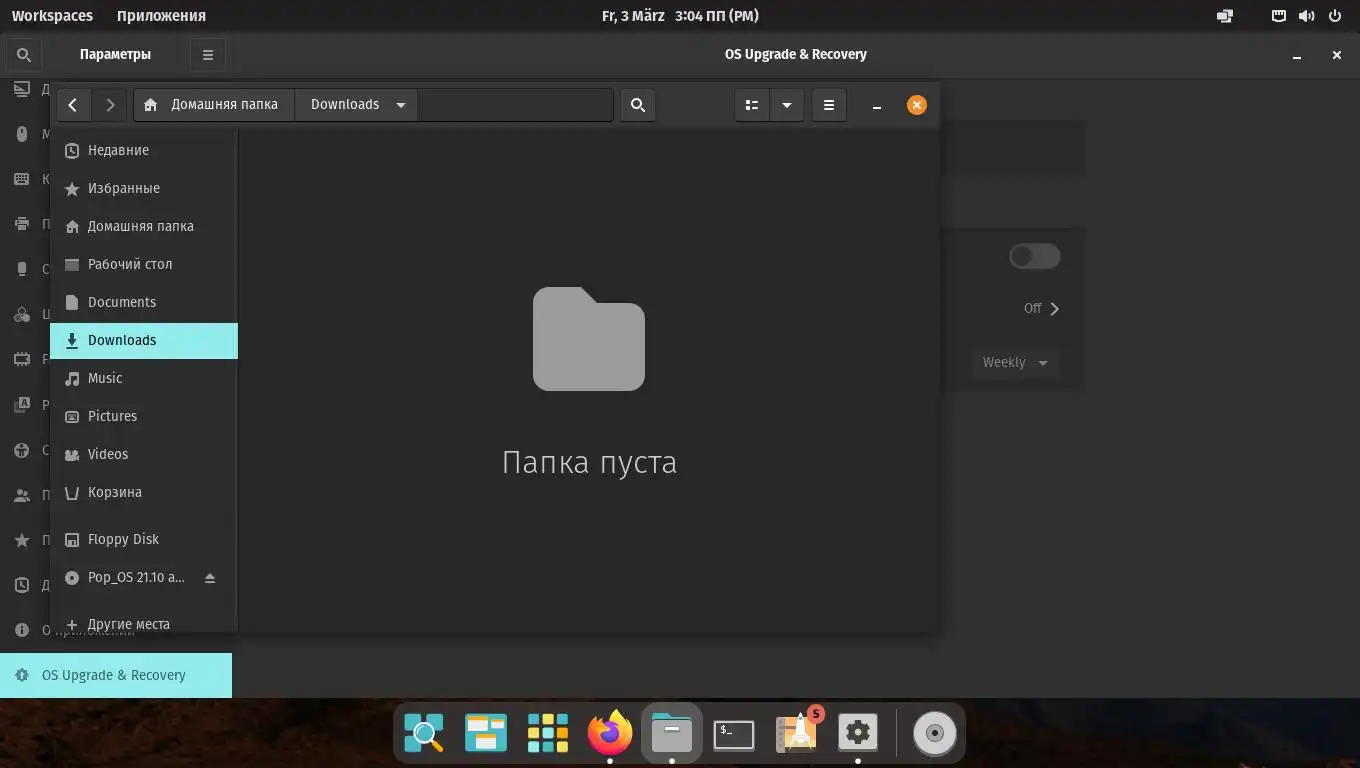Open the file manager hamburger menu
This screenshot has height=768, width=1360.
829,105
